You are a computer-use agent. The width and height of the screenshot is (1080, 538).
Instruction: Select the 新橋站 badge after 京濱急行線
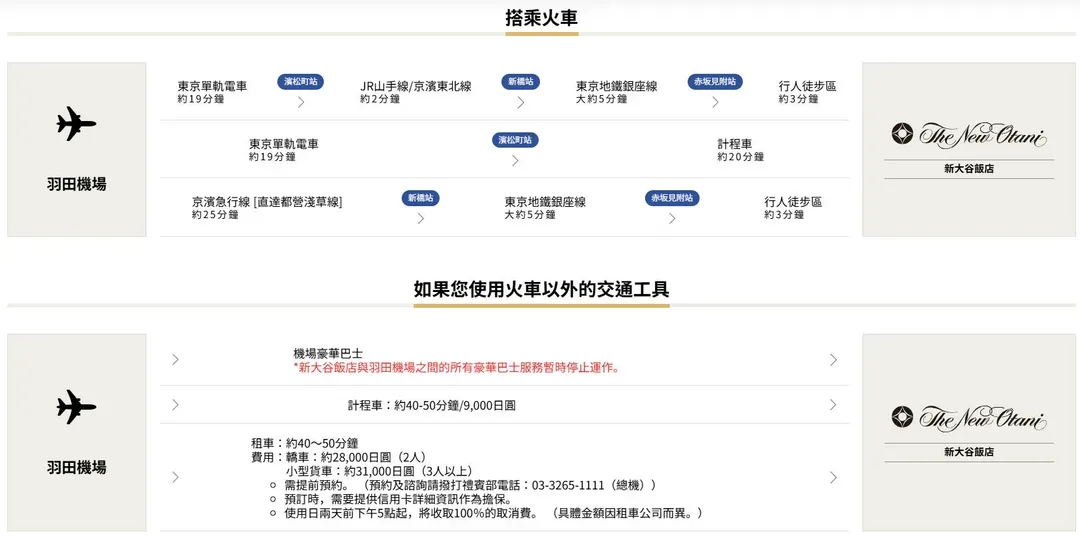click(x=421, y=198)
